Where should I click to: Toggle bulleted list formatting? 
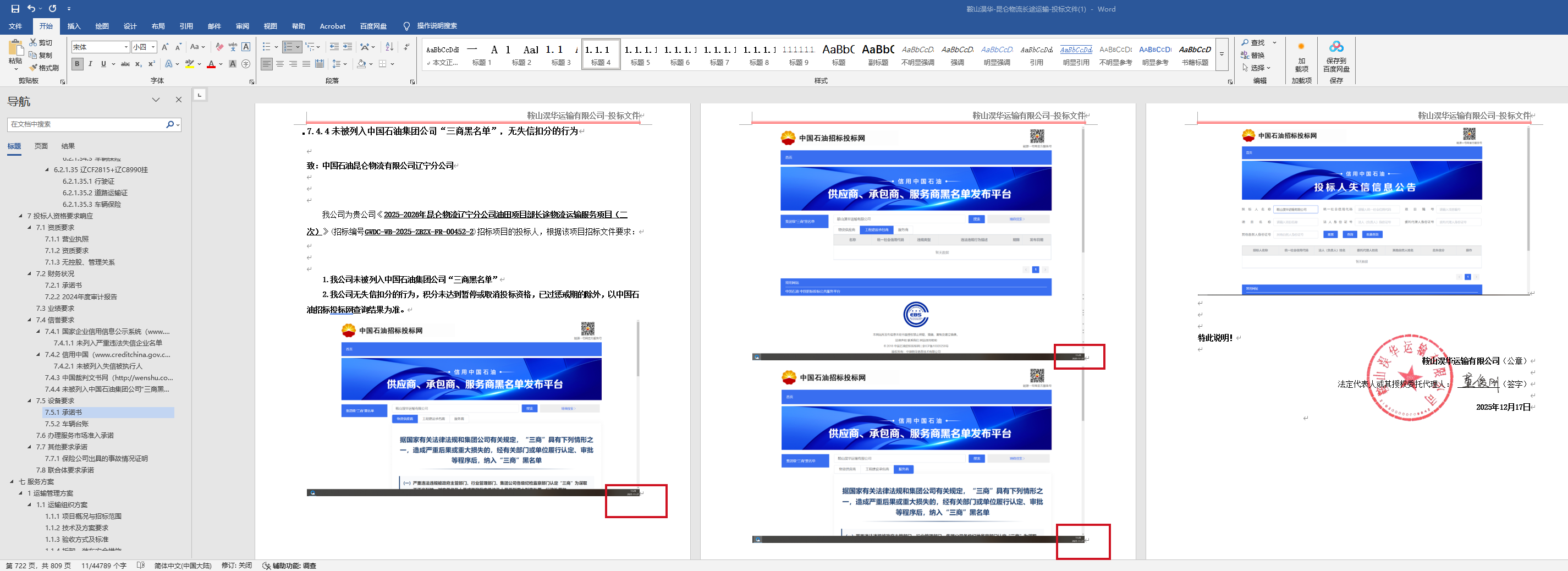(266, 47)
